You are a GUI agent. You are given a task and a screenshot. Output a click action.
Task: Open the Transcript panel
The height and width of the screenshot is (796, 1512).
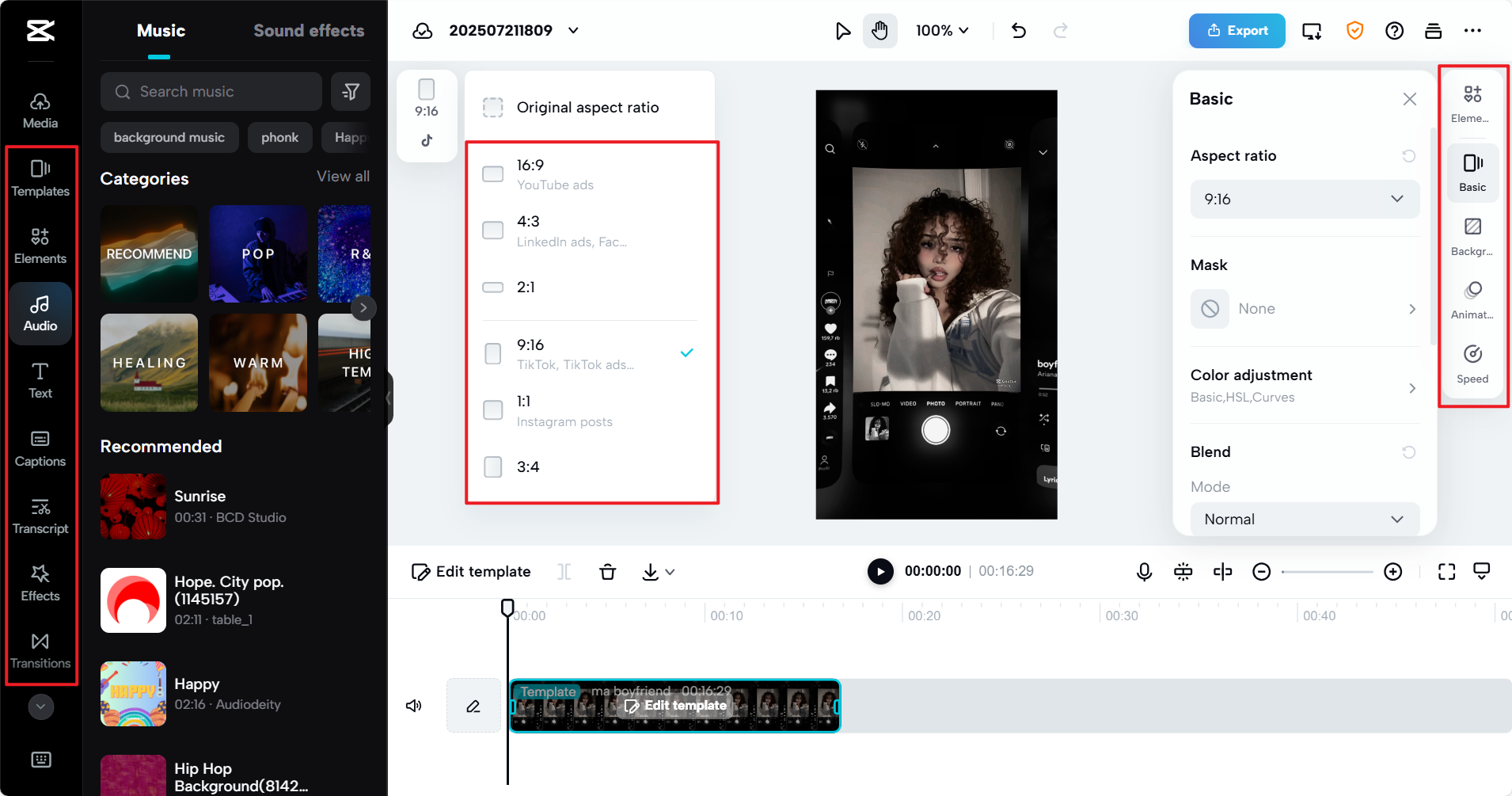pyautogui.click(x=40, y=515)
